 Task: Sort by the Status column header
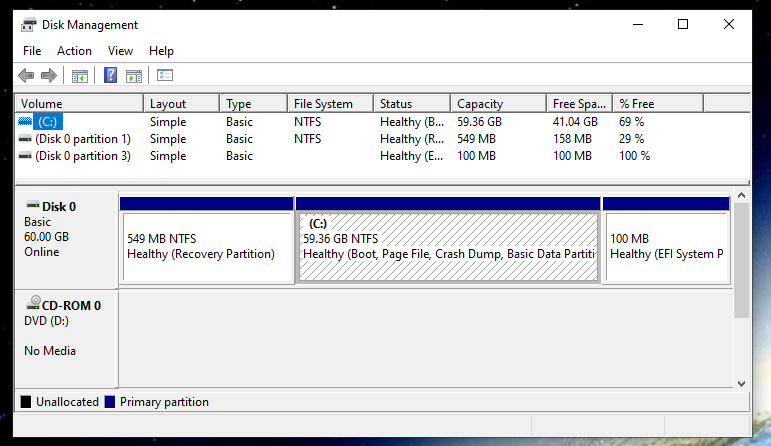412,104
